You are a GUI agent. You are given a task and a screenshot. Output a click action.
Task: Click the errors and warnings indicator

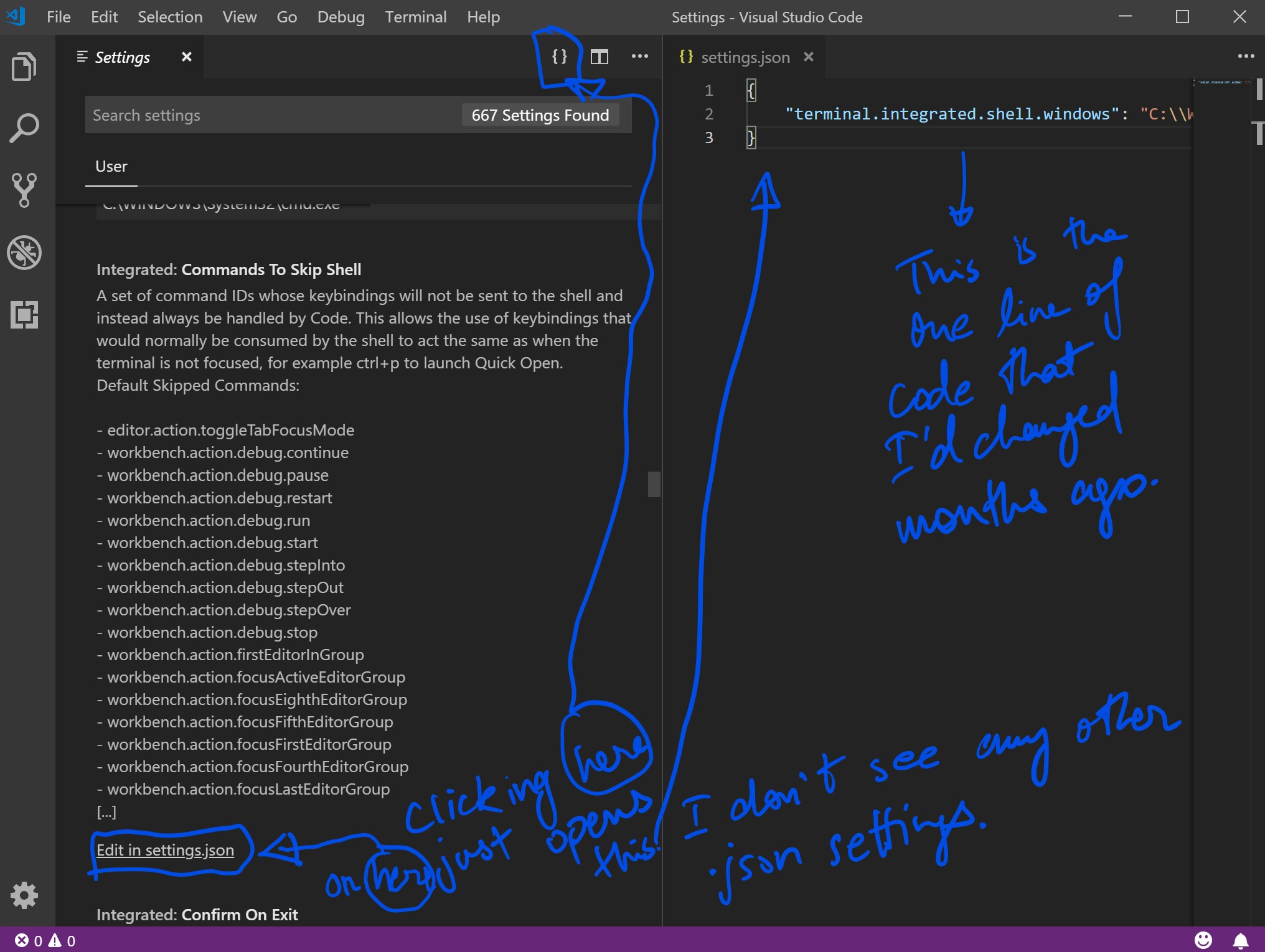[x=44, y=940]
